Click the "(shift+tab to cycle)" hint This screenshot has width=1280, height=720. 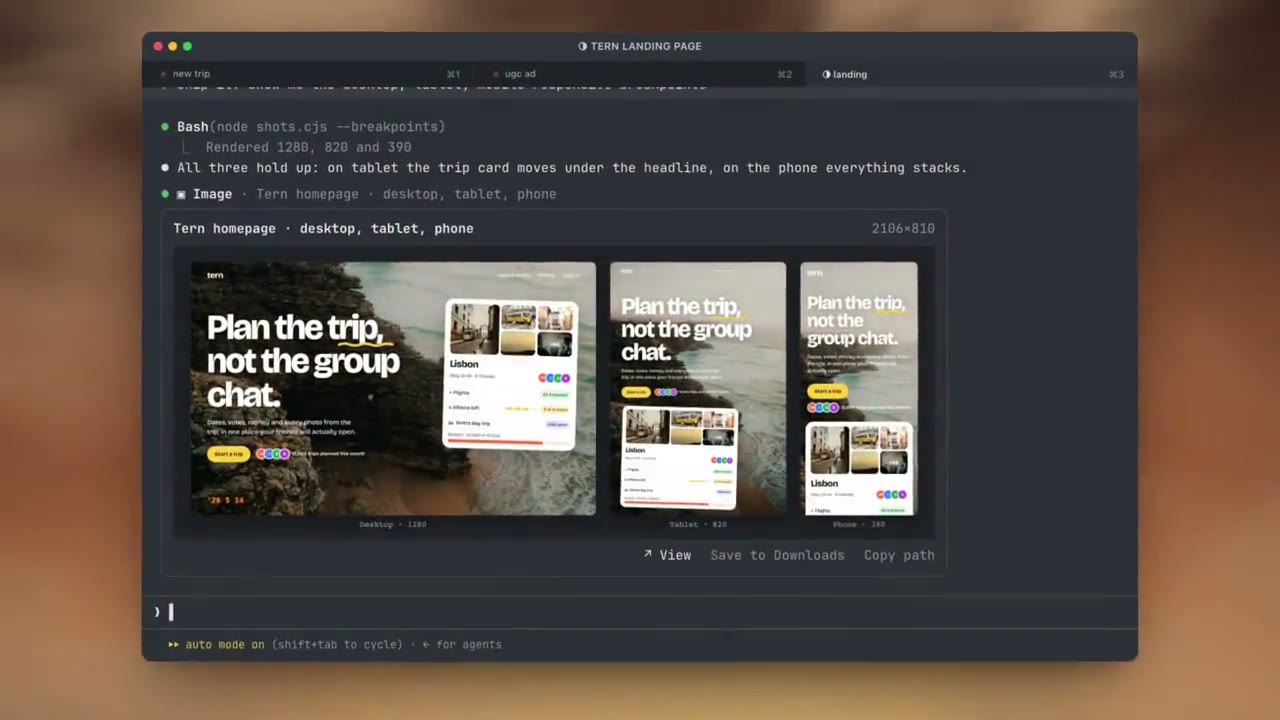337,644
